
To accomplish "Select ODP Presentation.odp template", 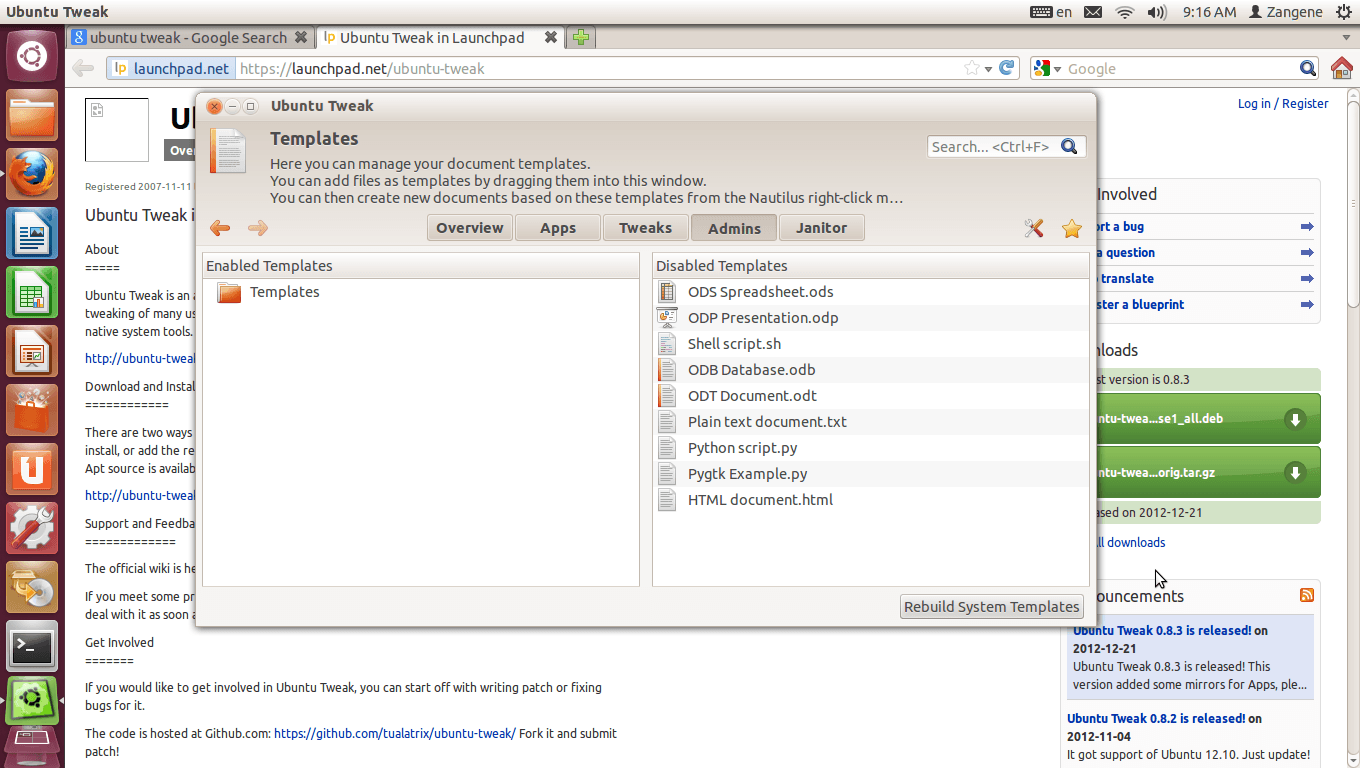I will (871, 318).
